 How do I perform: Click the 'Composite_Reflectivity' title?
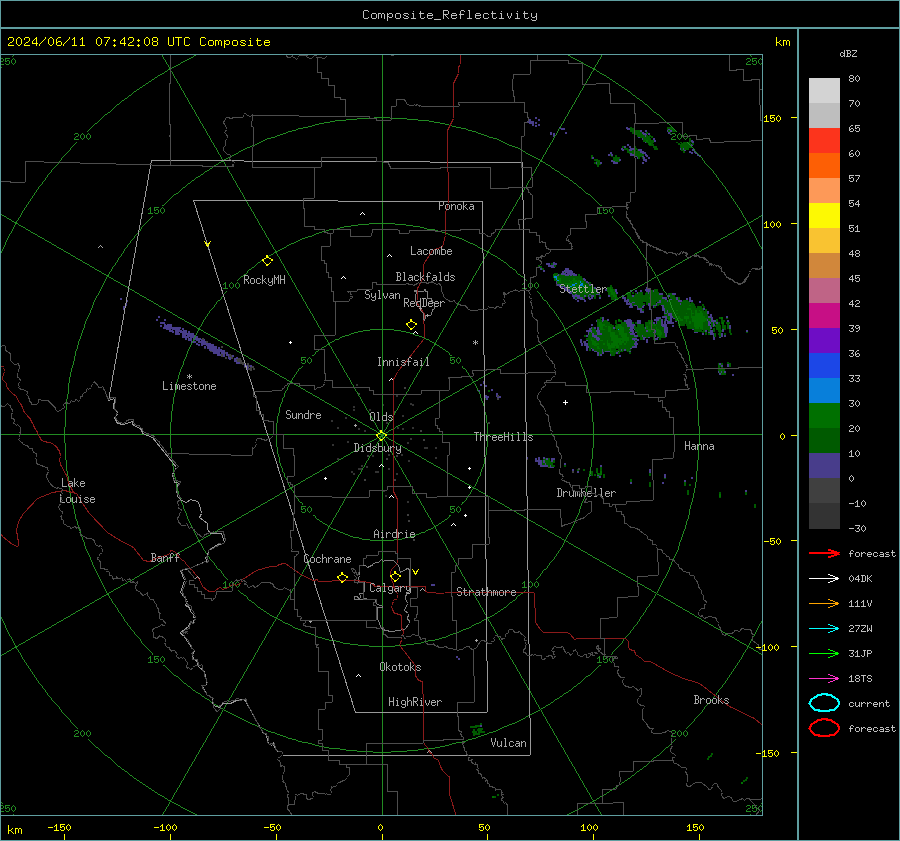(449, 15)
